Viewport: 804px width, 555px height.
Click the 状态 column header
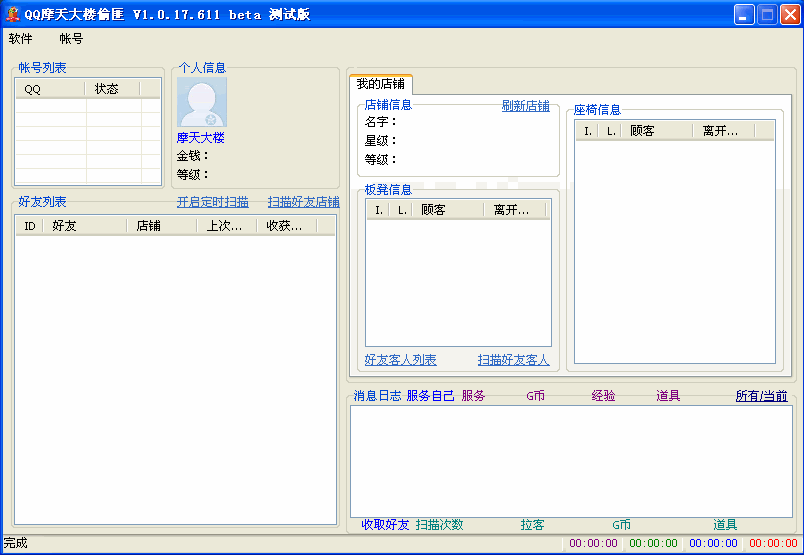click(112, 89)
